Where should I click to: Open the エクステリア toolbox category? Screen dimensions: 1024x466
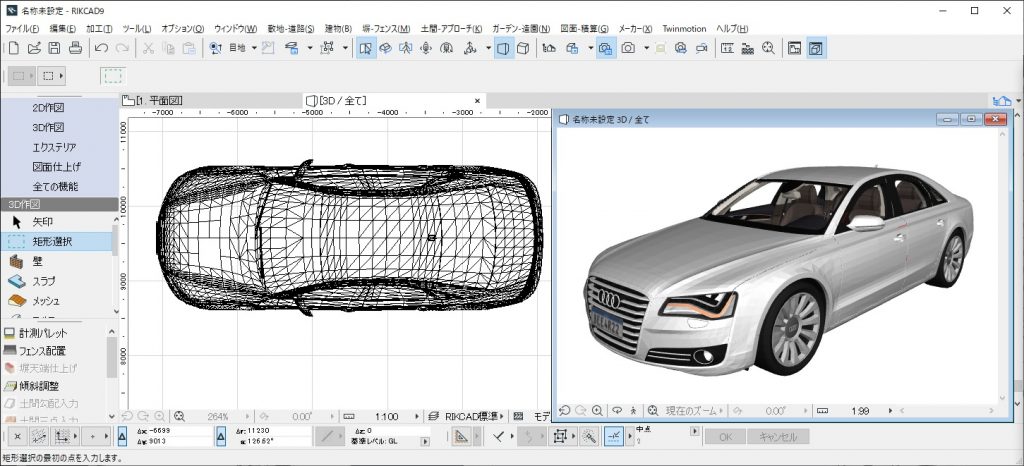55,147
